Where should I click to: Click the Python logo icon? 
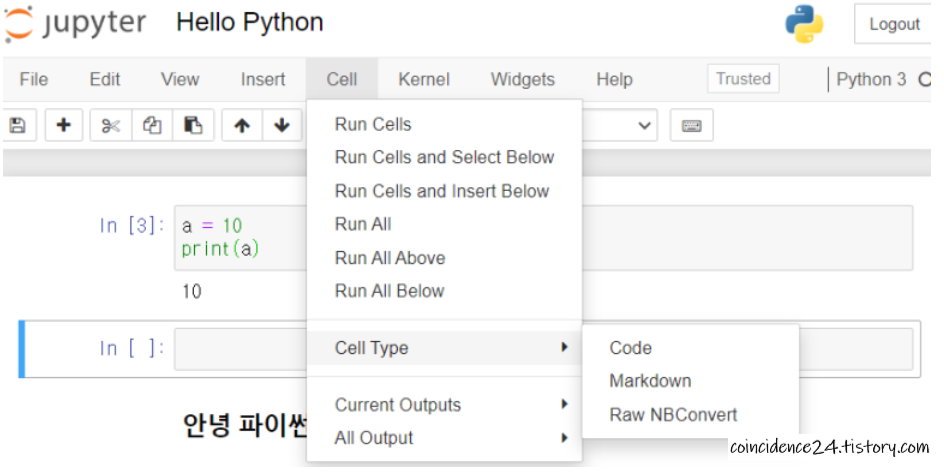point(804,24)
